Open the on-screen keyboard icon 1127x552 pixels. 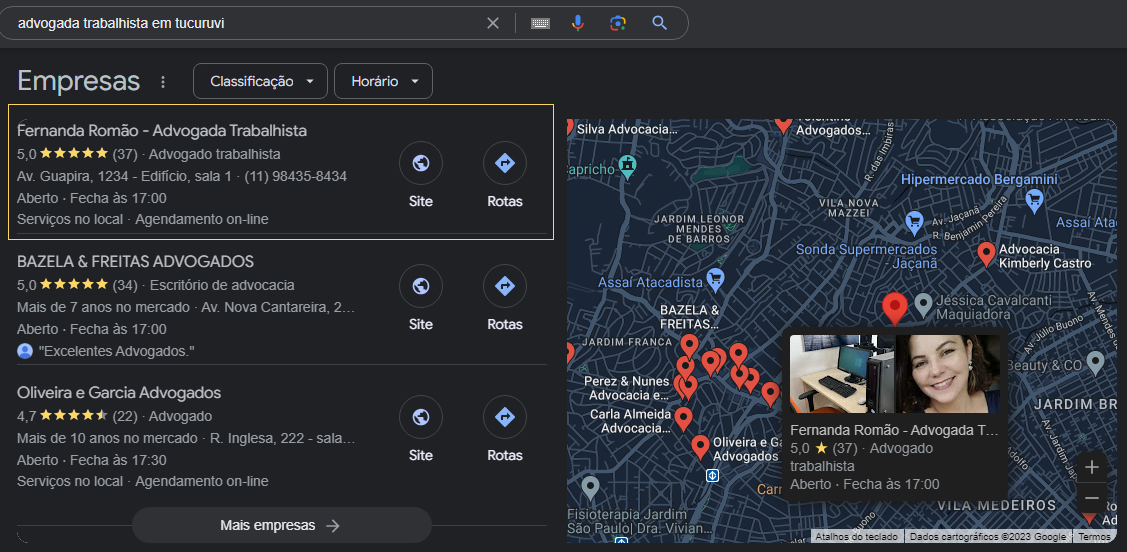540,23
